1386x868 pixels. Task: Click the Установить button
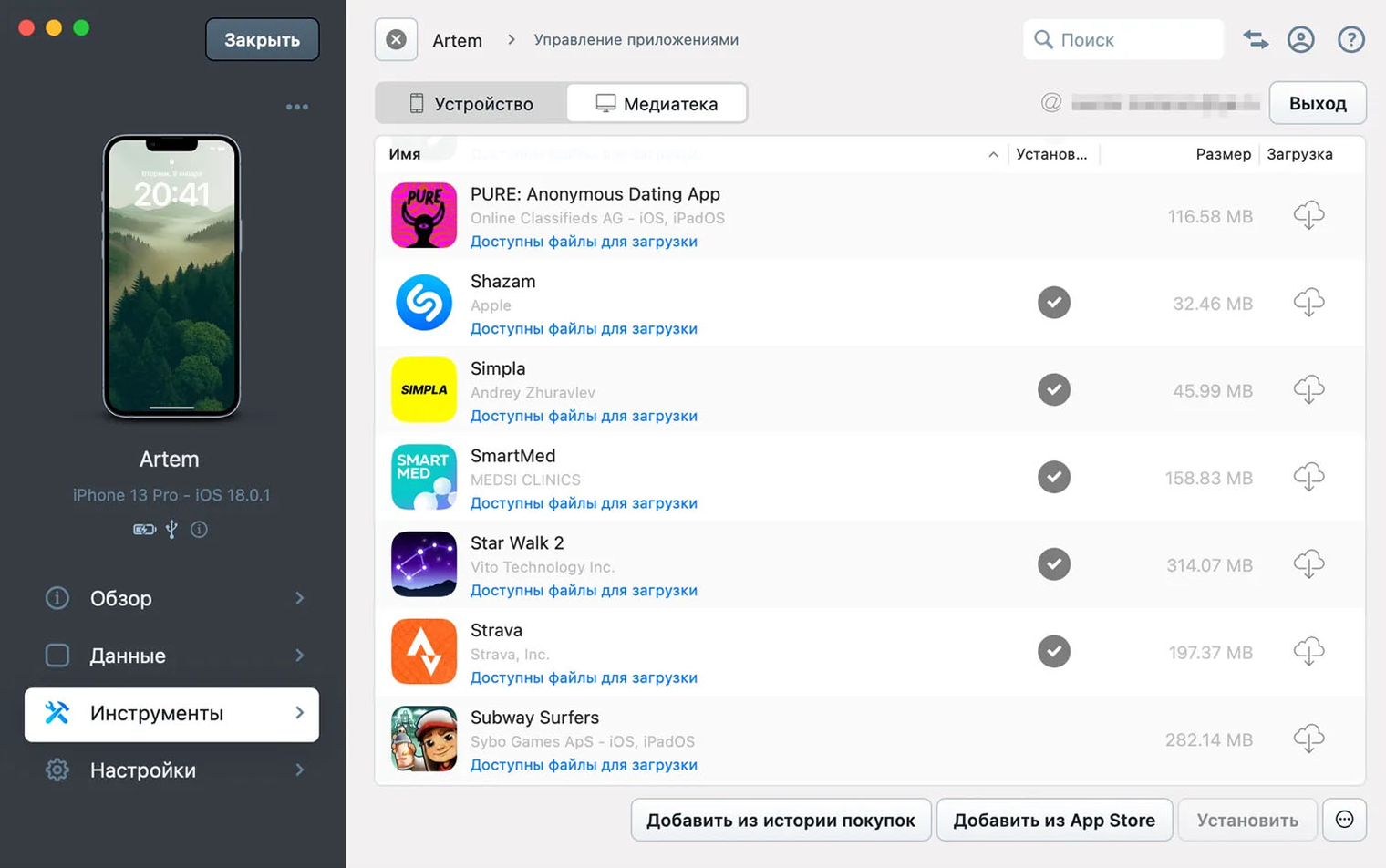[1247, 820]
